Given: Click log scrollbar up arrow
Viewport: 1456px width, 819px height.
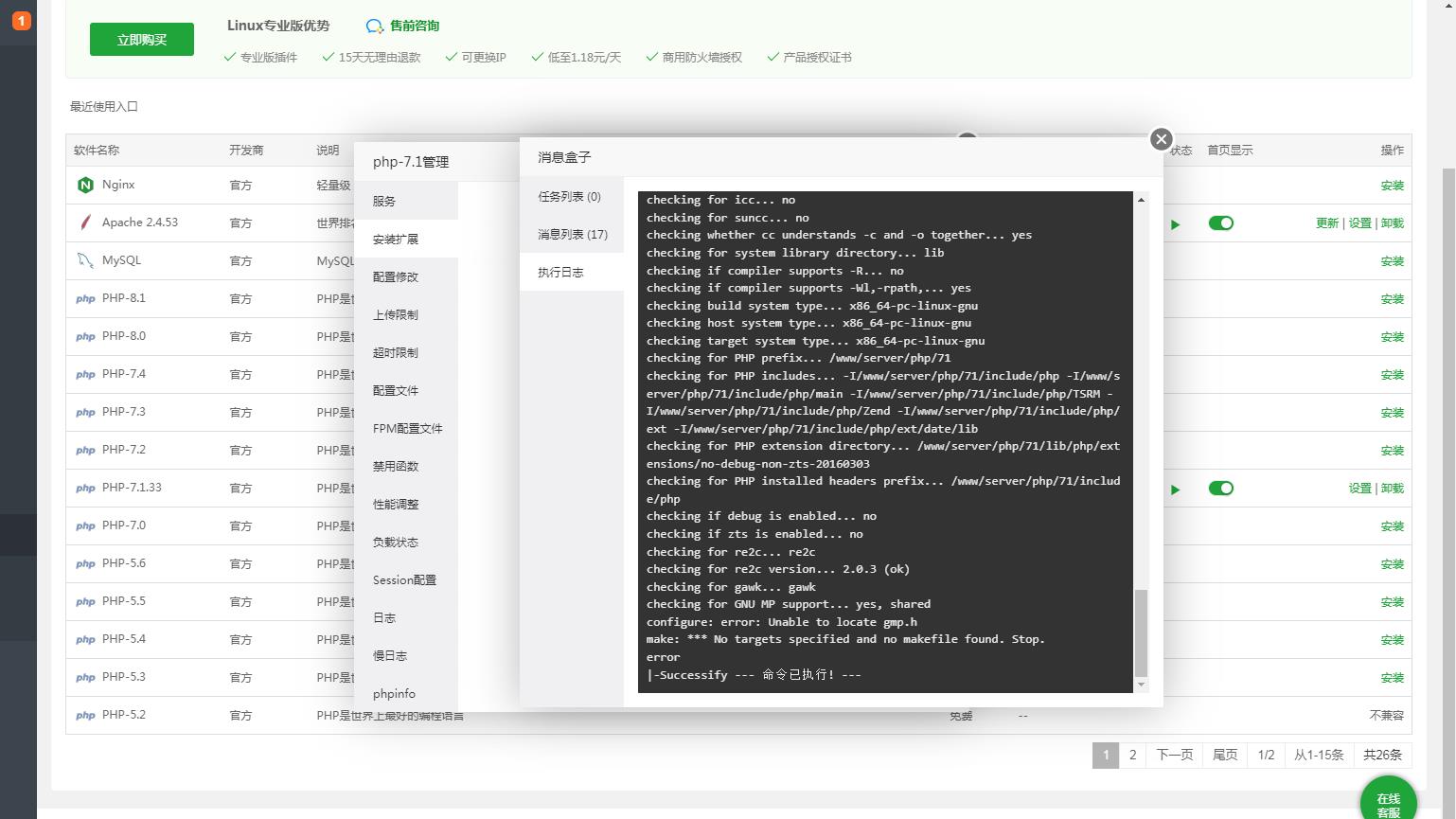Looking at the screenshot, I should point(1141,200).
